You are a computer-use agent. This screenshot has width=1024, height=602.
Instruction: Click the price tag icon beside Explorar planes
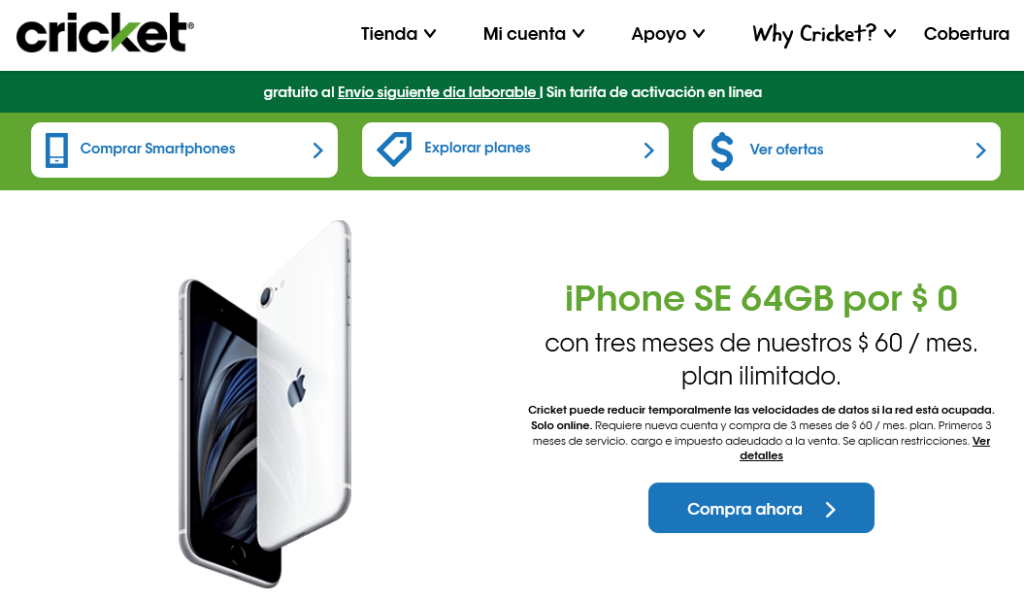pyautogui.click(x=394, y=149)
